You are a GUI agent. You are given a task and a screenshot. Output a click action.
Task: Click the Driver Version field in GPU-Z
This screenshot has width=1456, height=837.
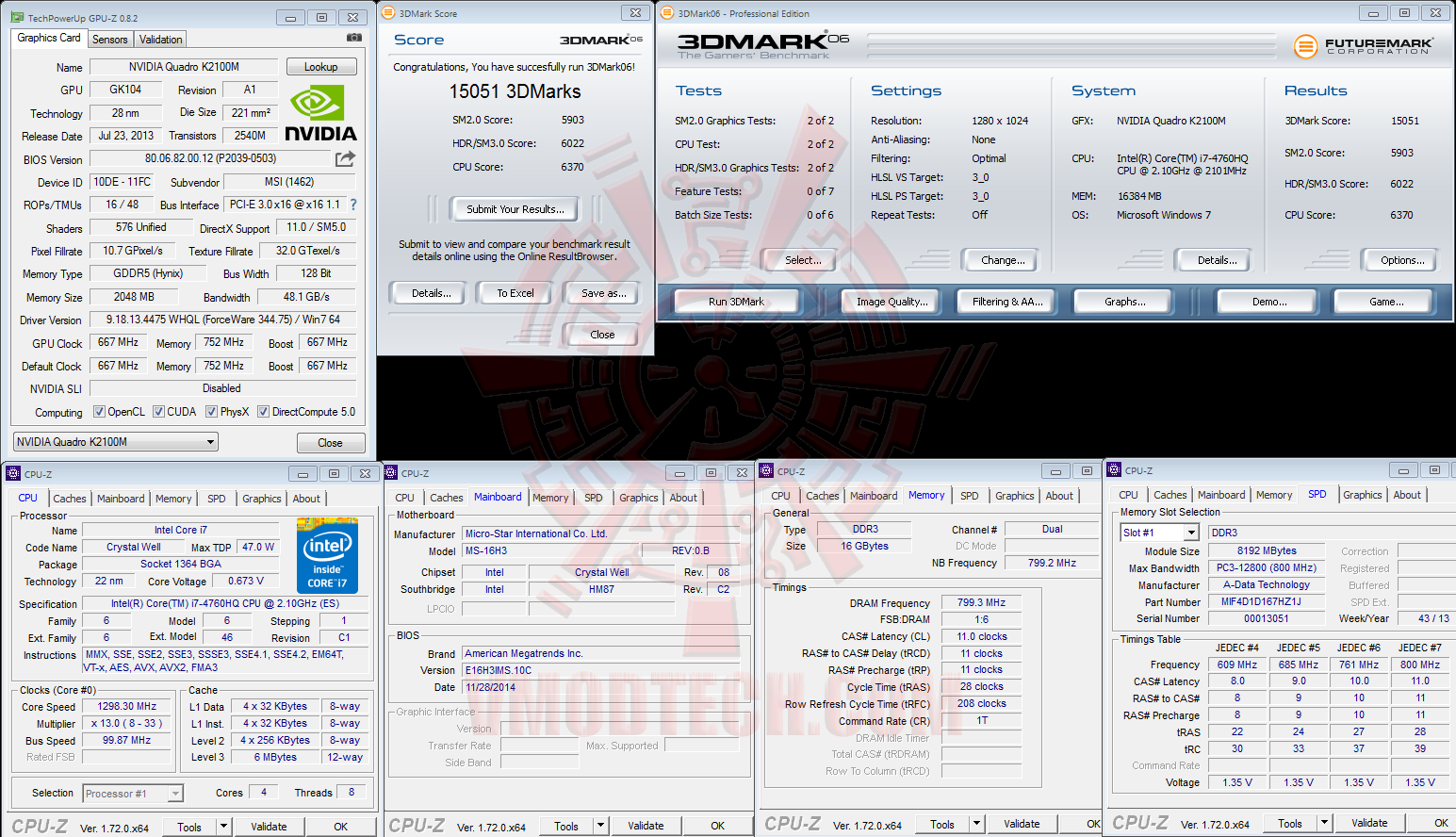223,320
